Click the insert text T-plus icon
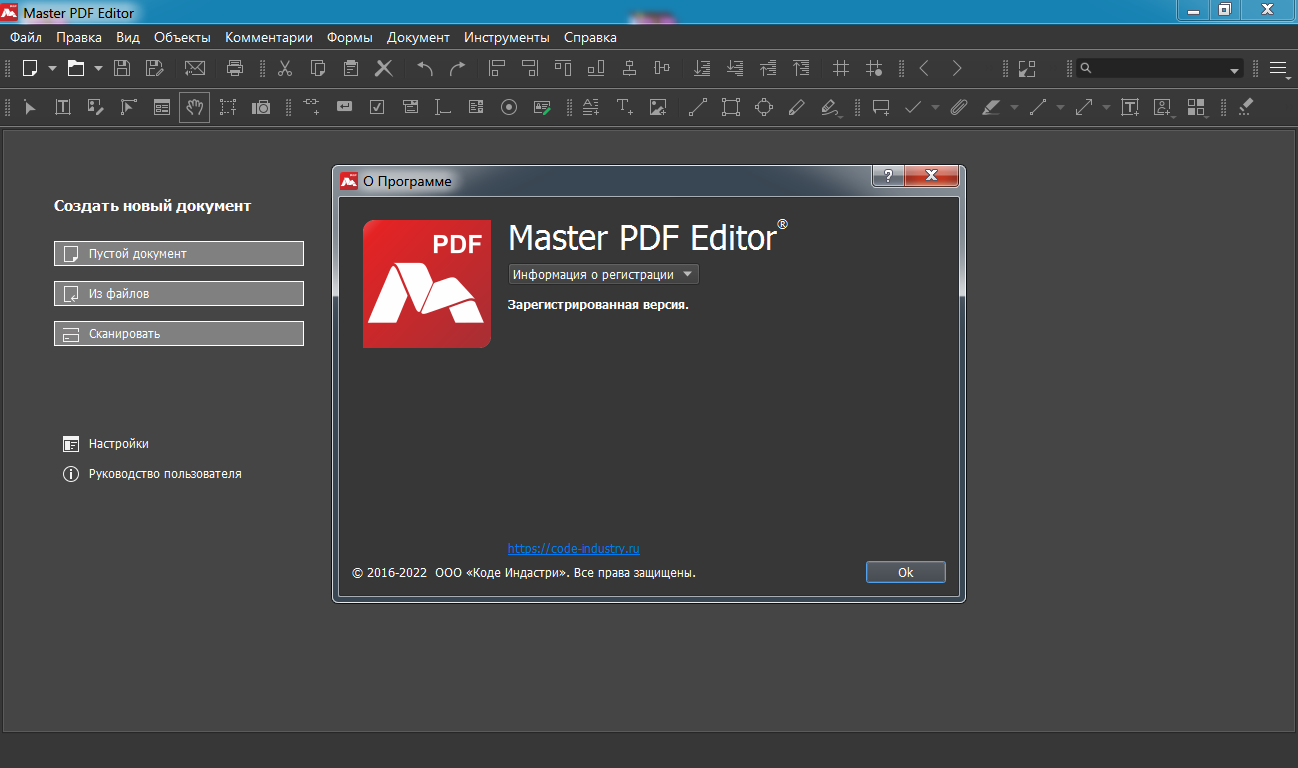 (x=624, y=107)
